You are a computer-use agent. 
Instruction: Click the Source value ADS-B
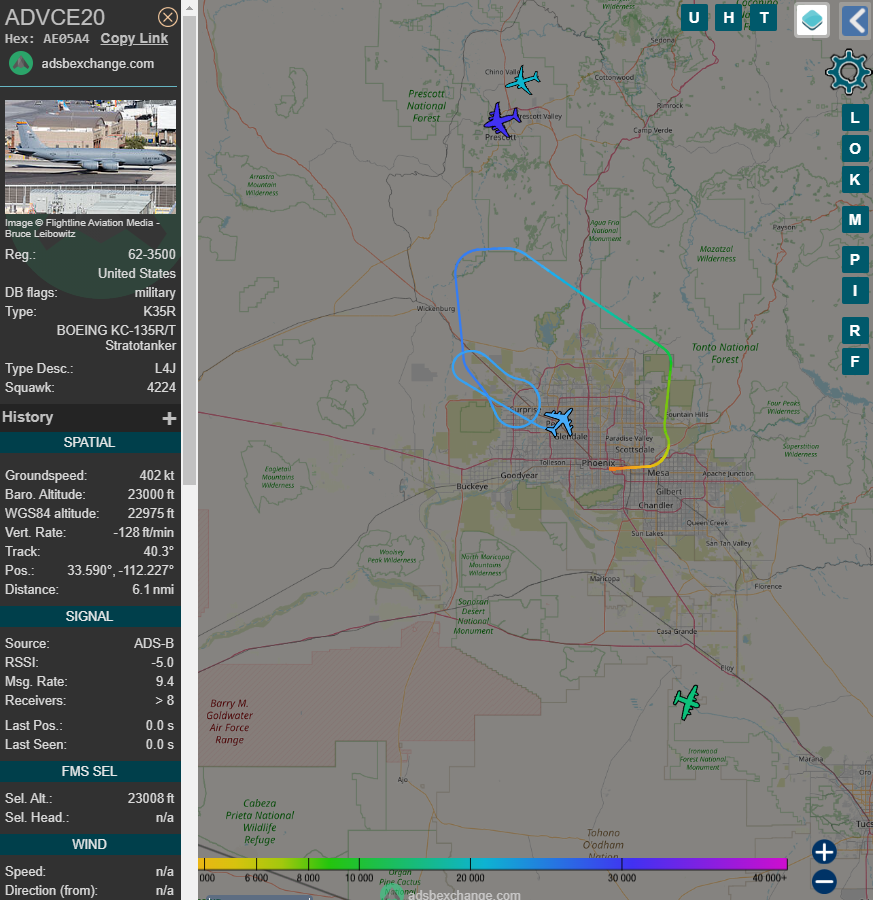(x=154, y=643)
